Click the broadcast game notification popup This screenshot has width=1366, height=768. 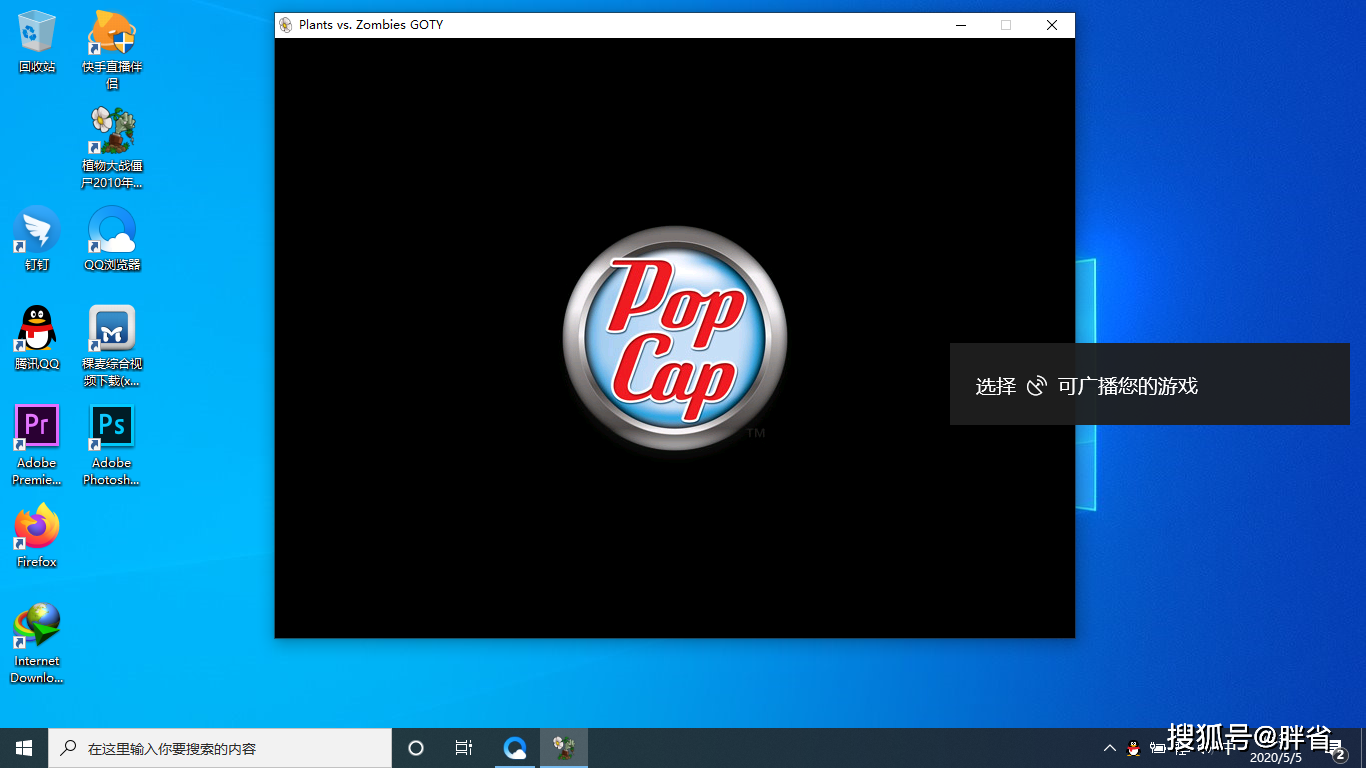(1150, 385)
